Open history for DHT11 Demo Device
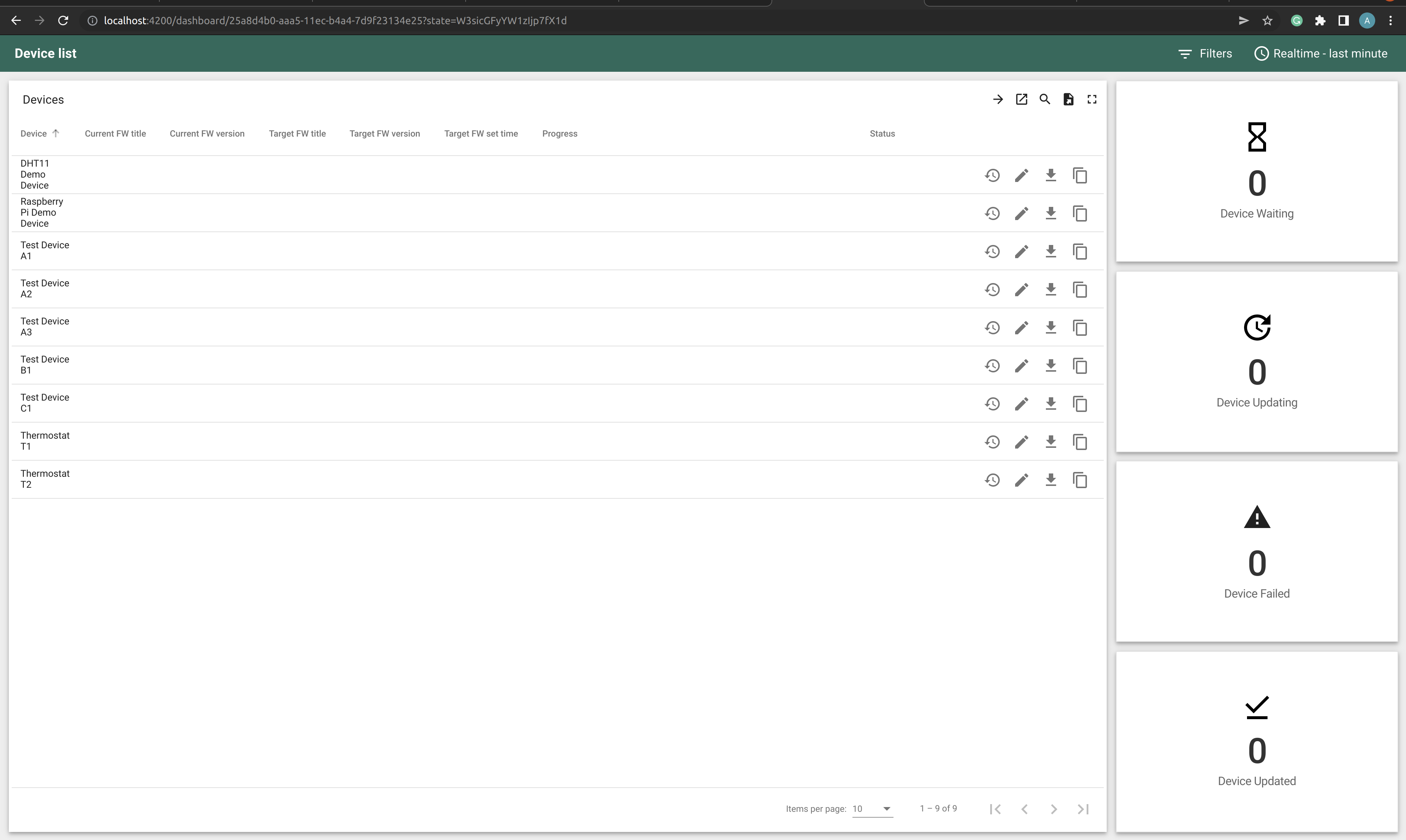This screenshot has width=1406, height=840. click(x=992, y=175)
